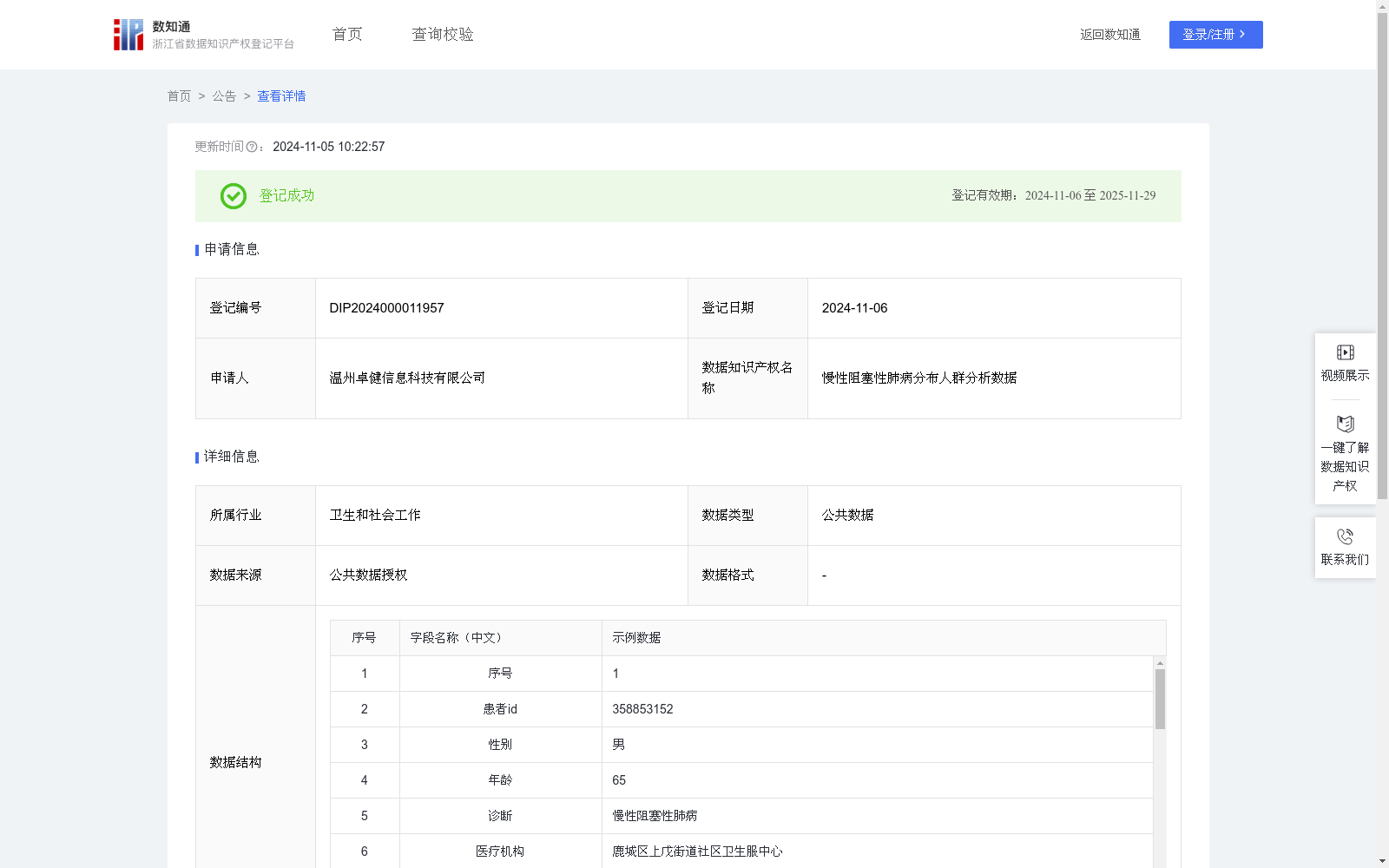1389x868 pixels.
Task: Click the 登记编号 label cell
Action: point(255,308)
